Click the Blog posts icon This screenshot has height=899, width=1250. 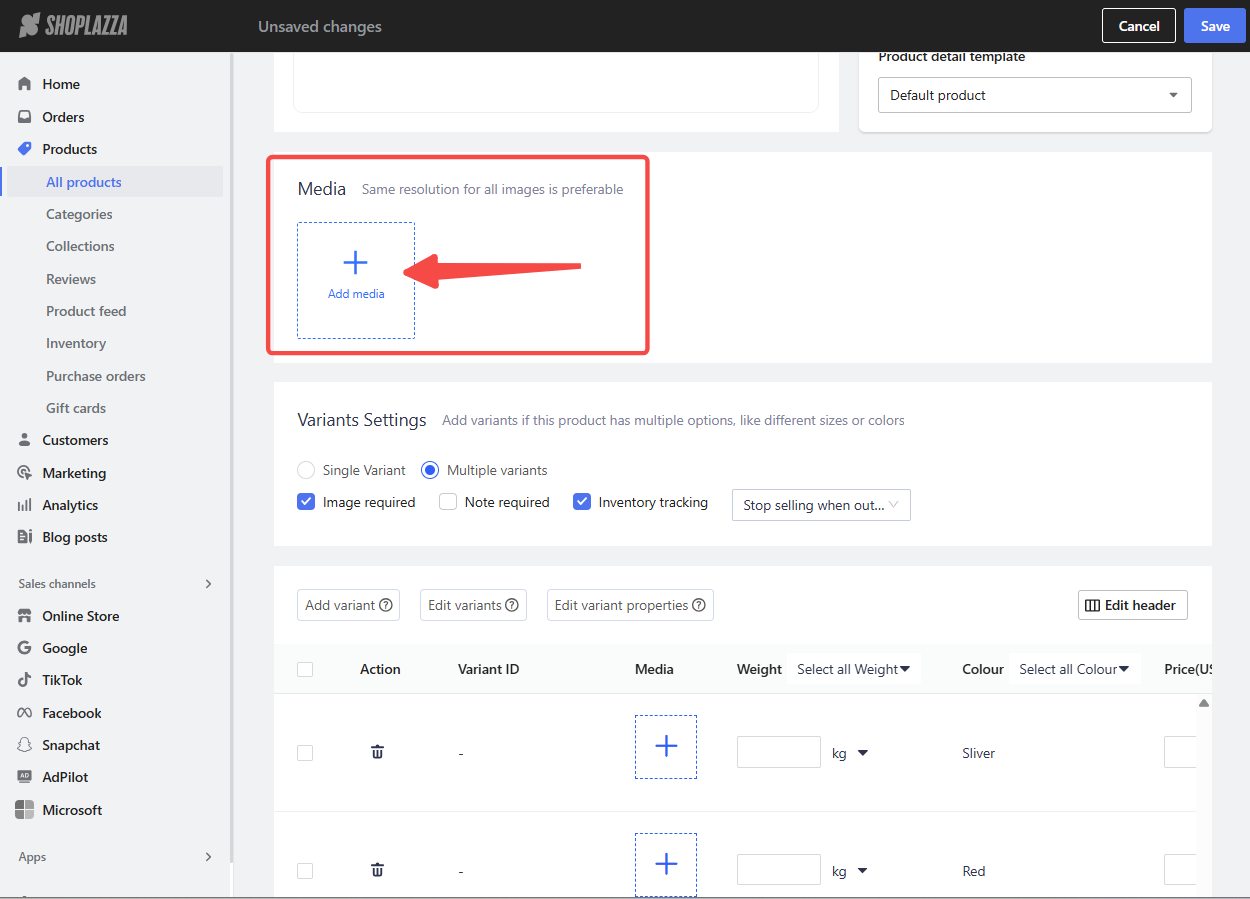point(25,537)
